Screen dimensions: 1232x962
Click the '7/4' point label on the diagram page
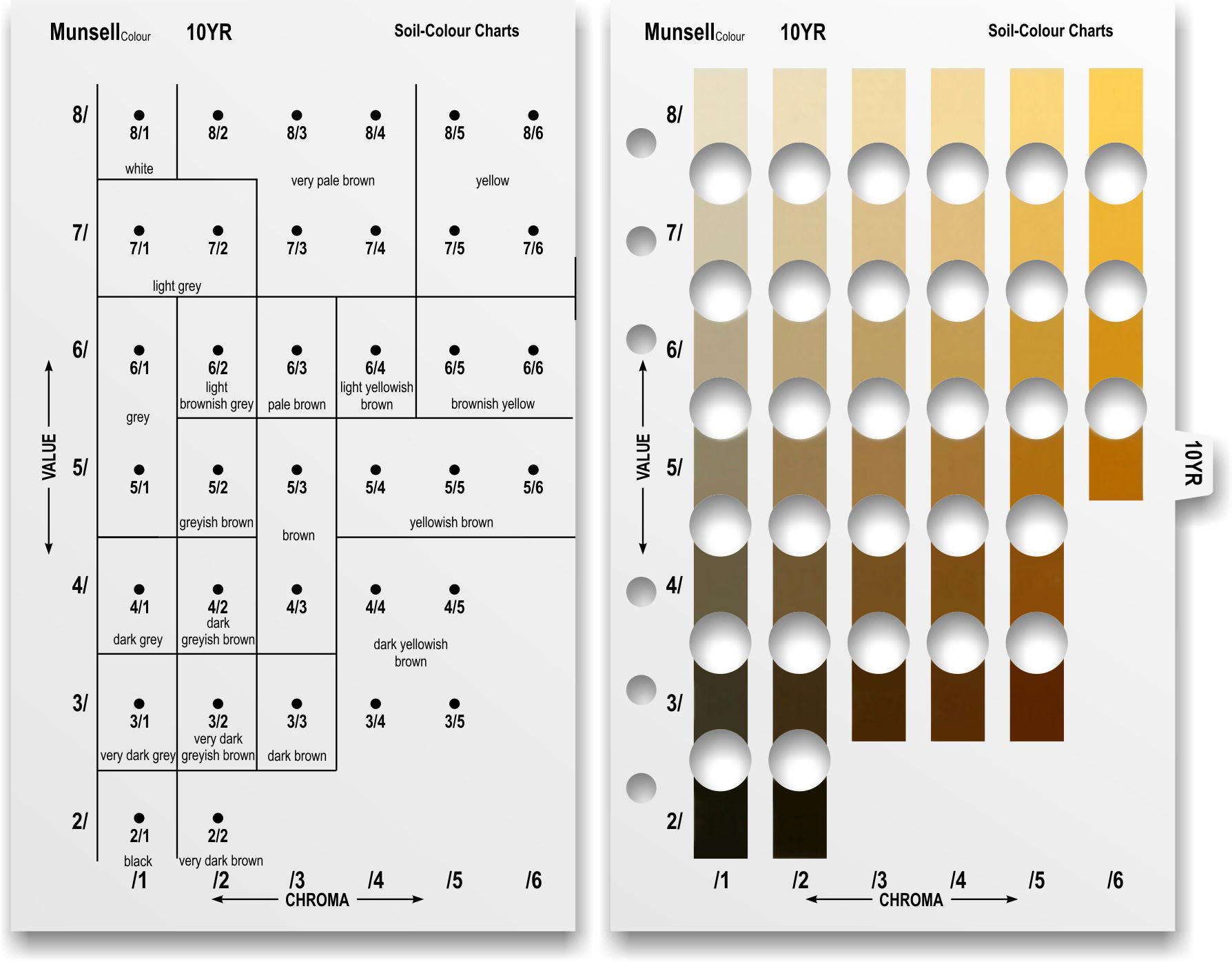click(x=376, y=248)
